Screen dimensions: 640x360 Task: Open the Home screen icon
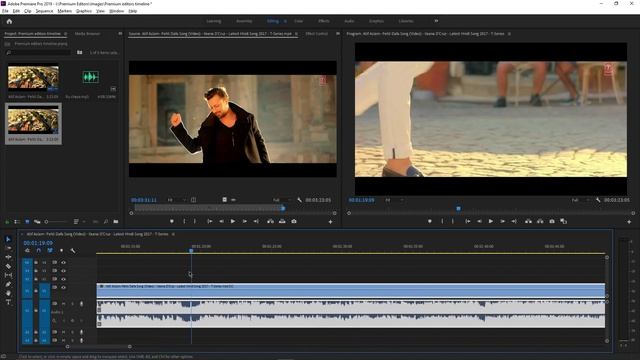[x=9, y=21]
